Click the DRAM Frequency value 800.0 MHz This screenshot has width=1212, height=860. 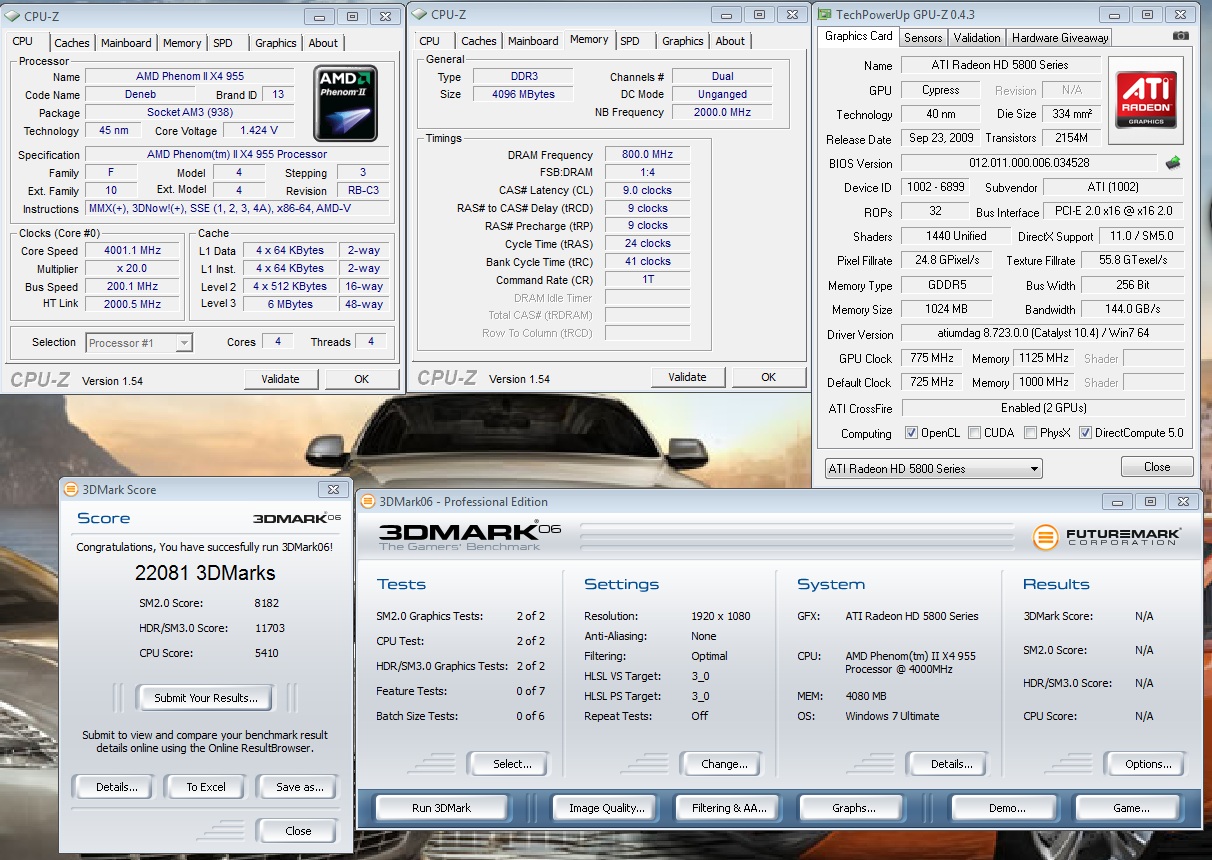tap(649, 155)
